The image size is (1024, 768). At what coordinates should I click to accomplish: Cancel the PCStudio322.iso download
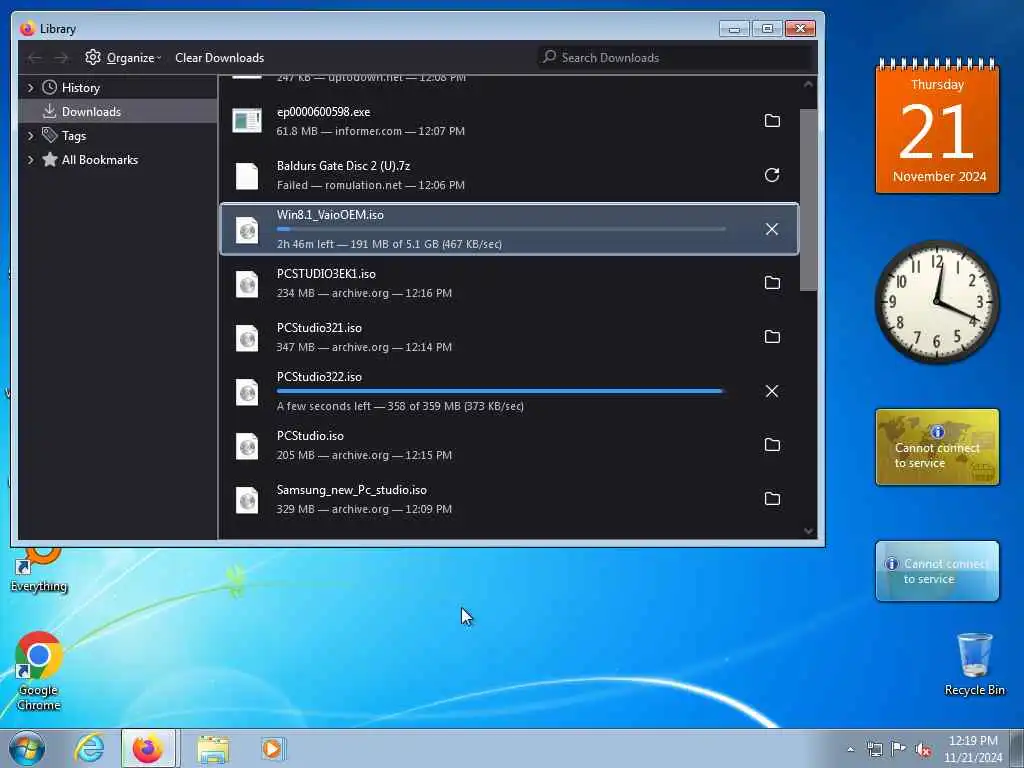click(x=772, y=391)
